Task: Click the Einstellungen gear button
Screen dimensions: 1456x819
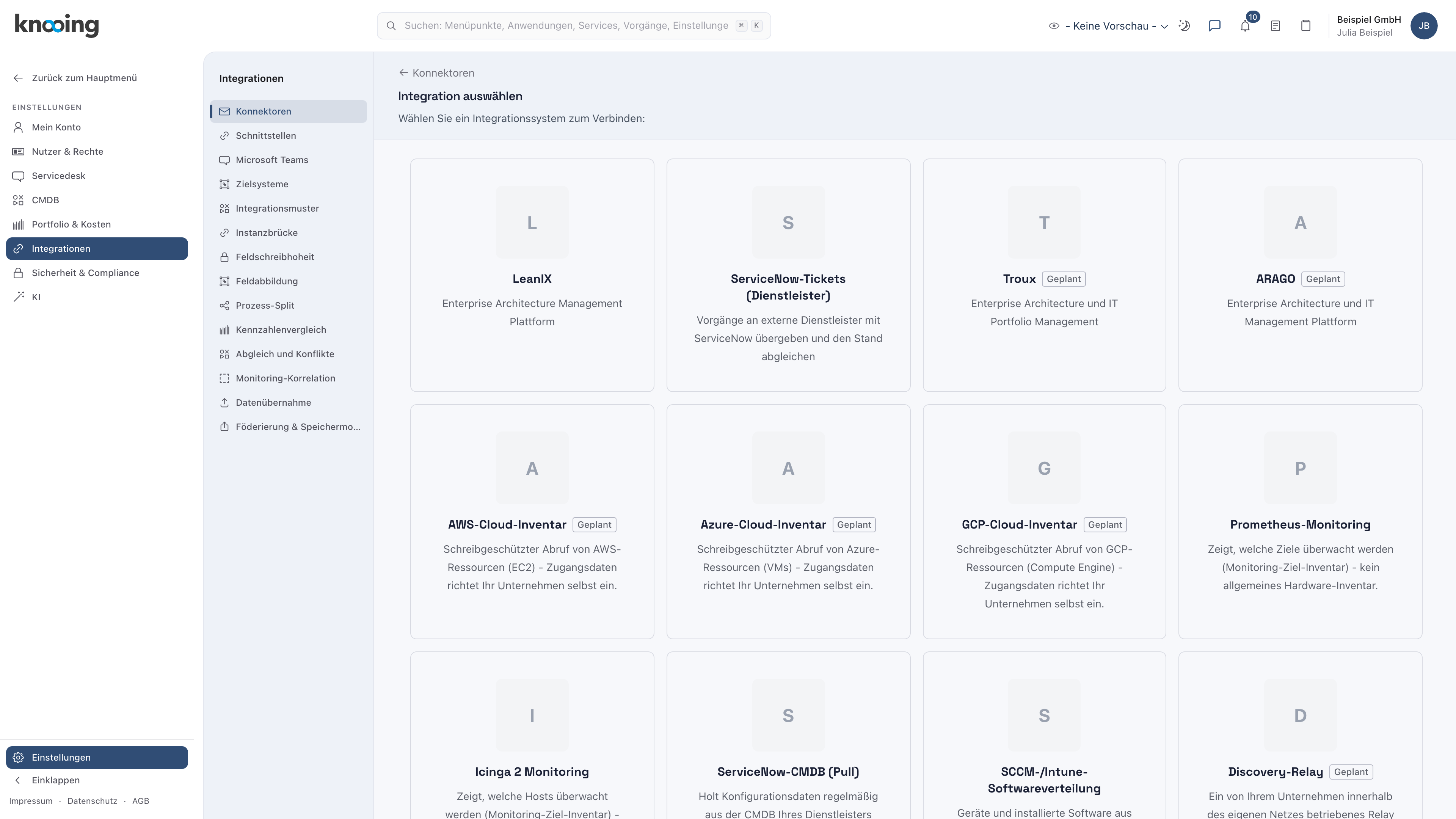Action: click(97, 758)
